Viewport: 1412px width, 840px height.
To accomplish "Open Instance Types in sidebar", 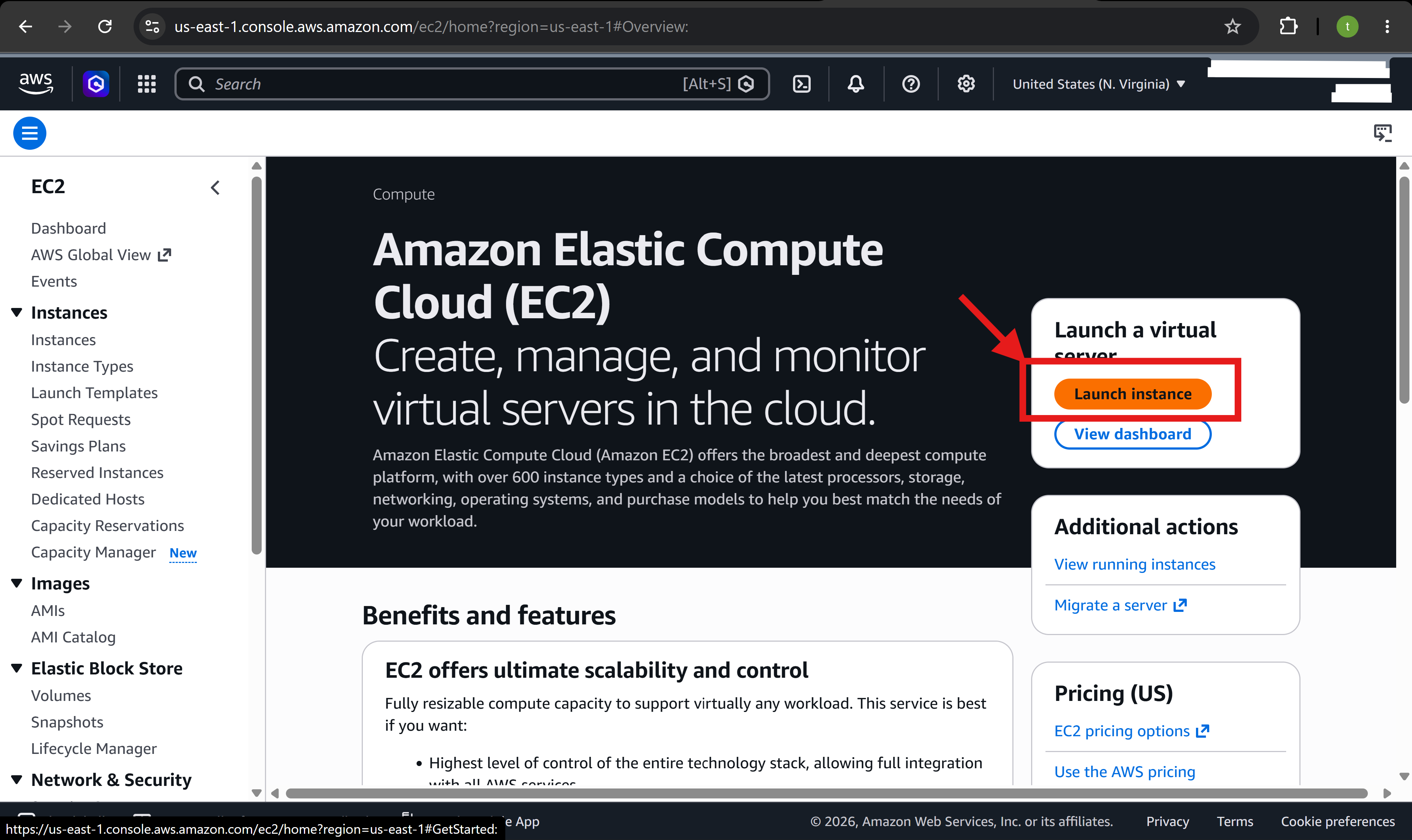I will pyautogui.click(x=82, y=366).
